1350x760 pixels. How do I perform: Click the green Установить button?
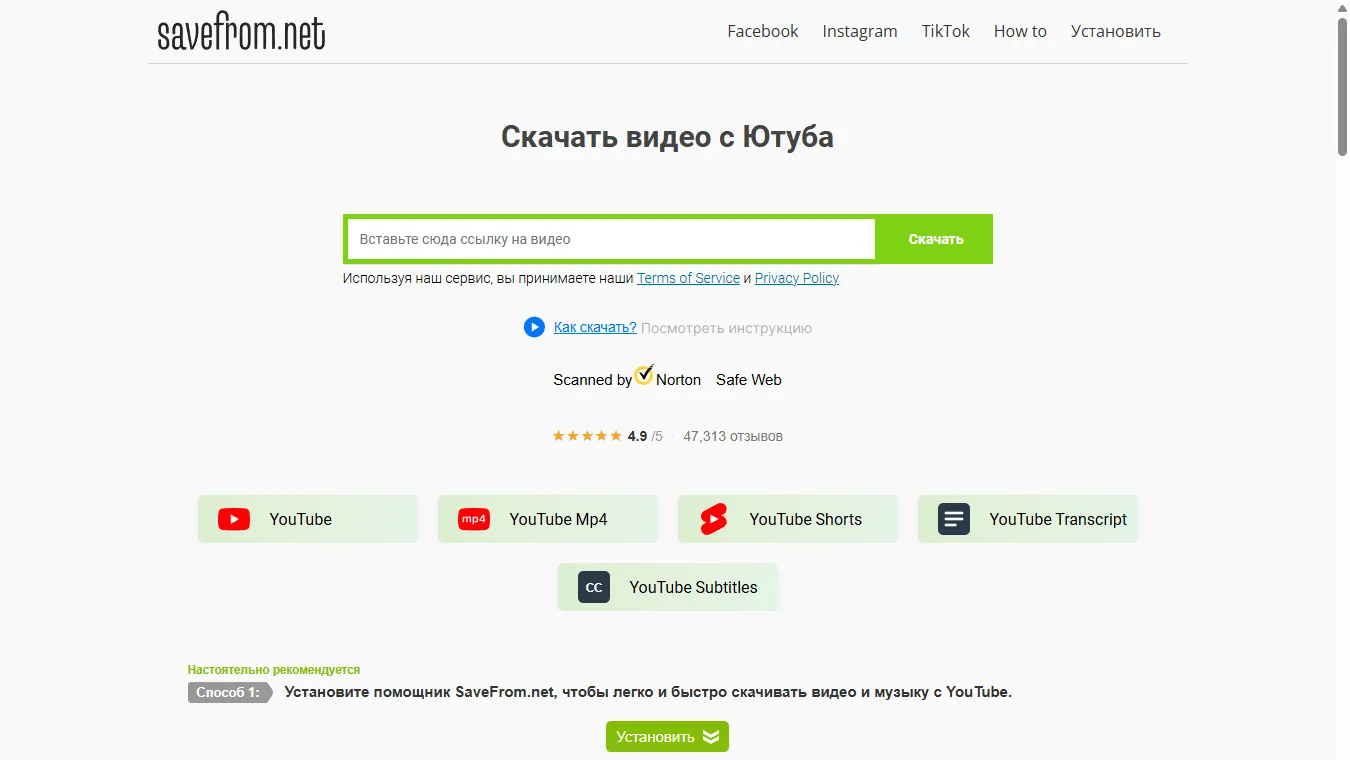(x=667, y=737)
